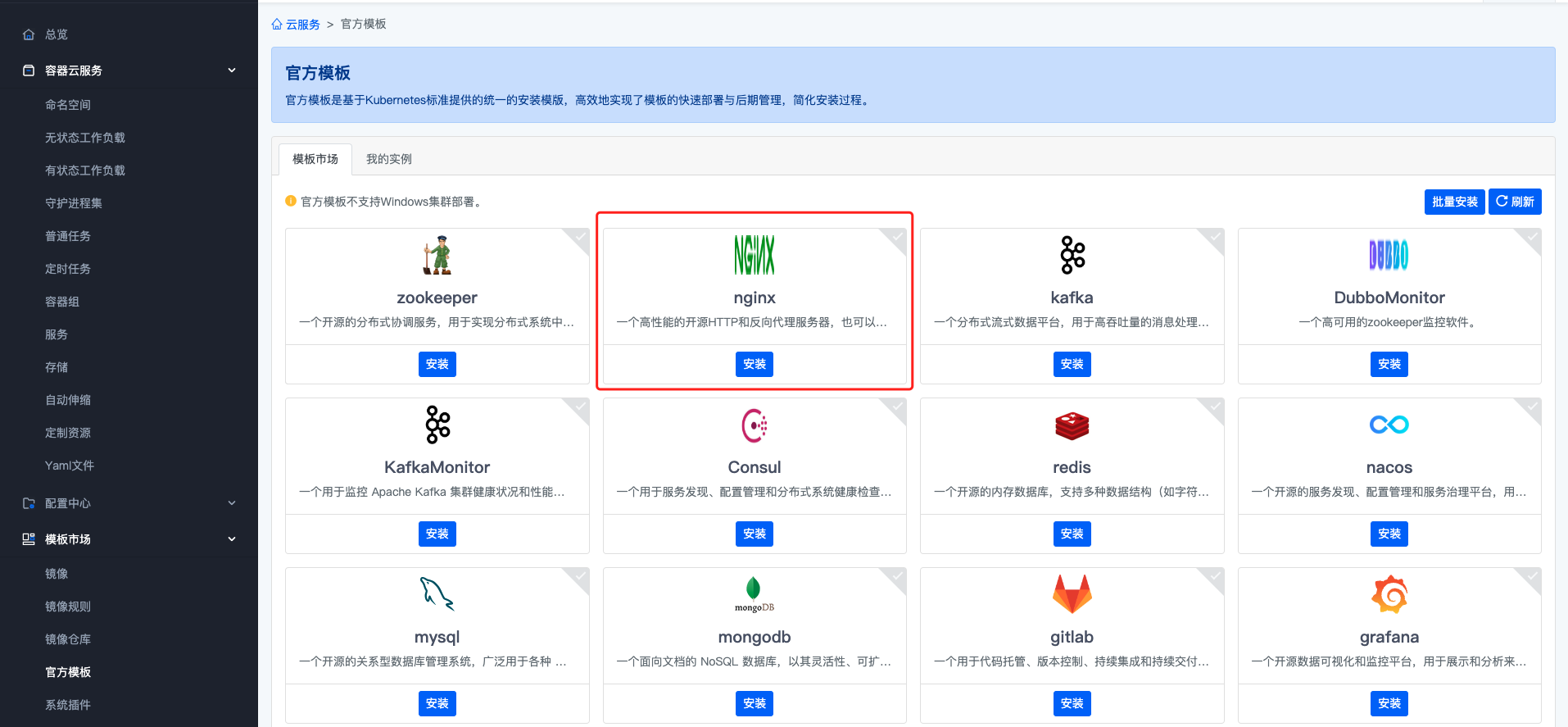Select the DubboMonitor card corner checkmark

pos(1531,238)
